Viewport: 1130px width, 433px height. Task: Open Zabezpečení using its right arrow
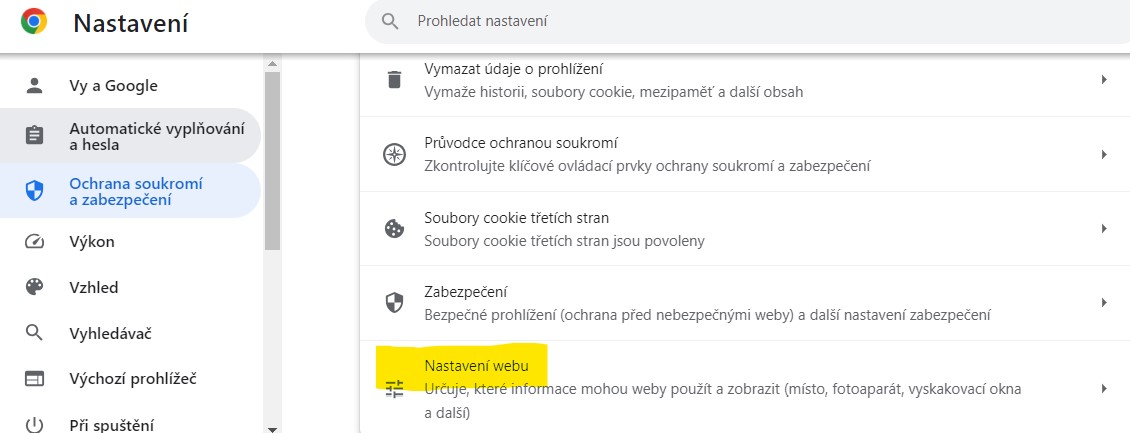[x=1104, y=303]
